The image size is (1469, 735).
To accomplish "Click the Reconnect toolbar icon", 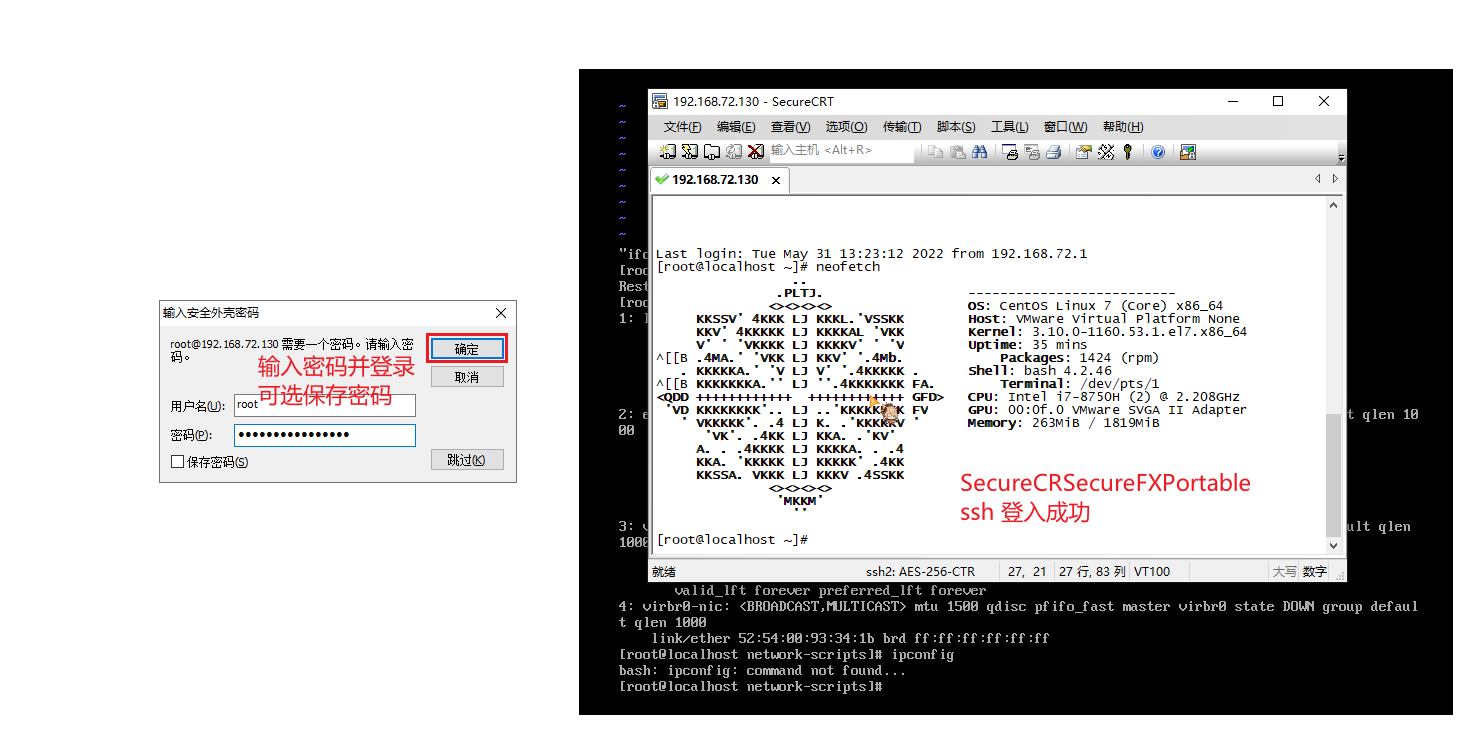I will point(734,151).
